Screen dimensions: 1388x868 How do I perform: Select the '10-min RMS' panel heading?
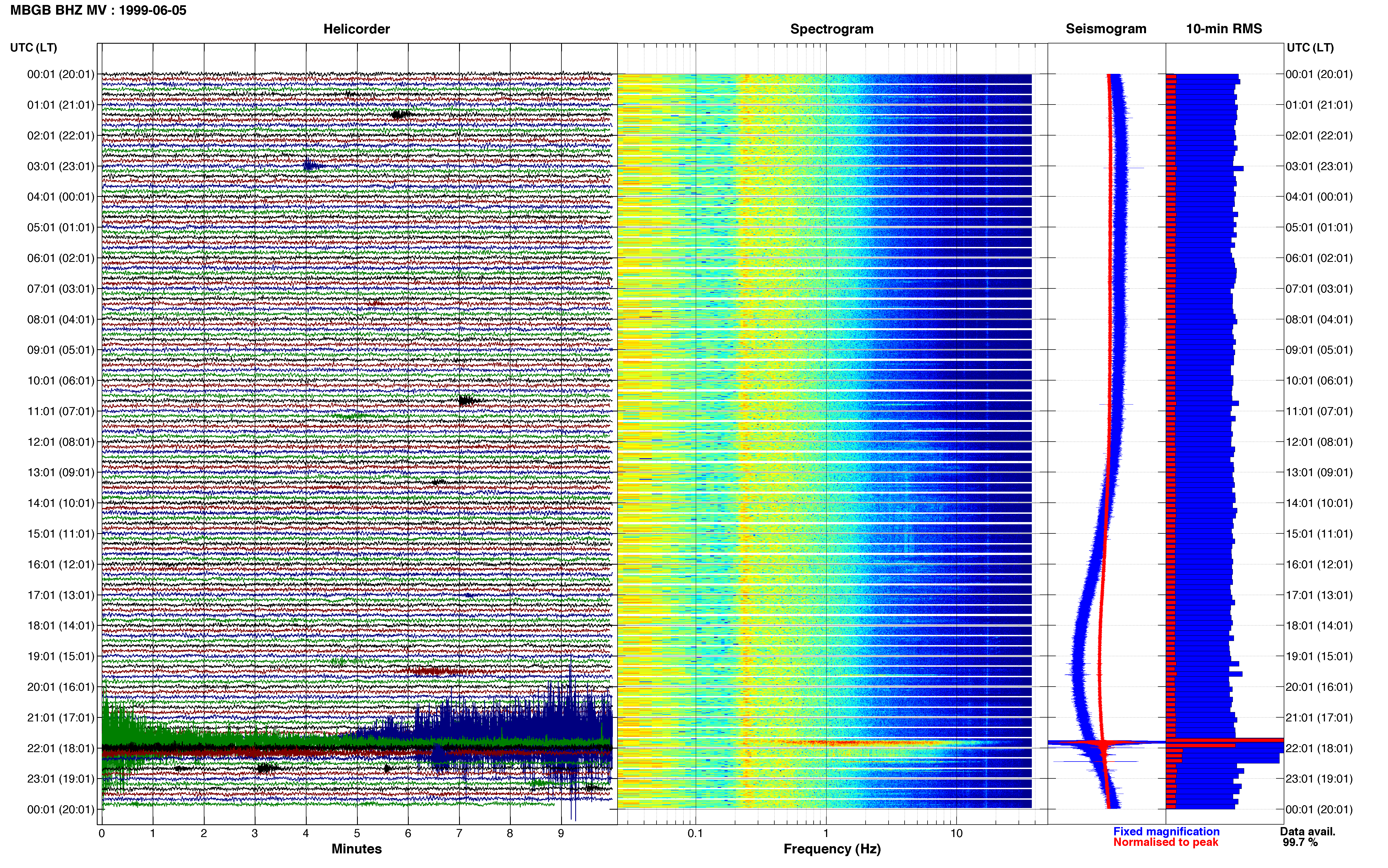click(x=1224, y=29)
